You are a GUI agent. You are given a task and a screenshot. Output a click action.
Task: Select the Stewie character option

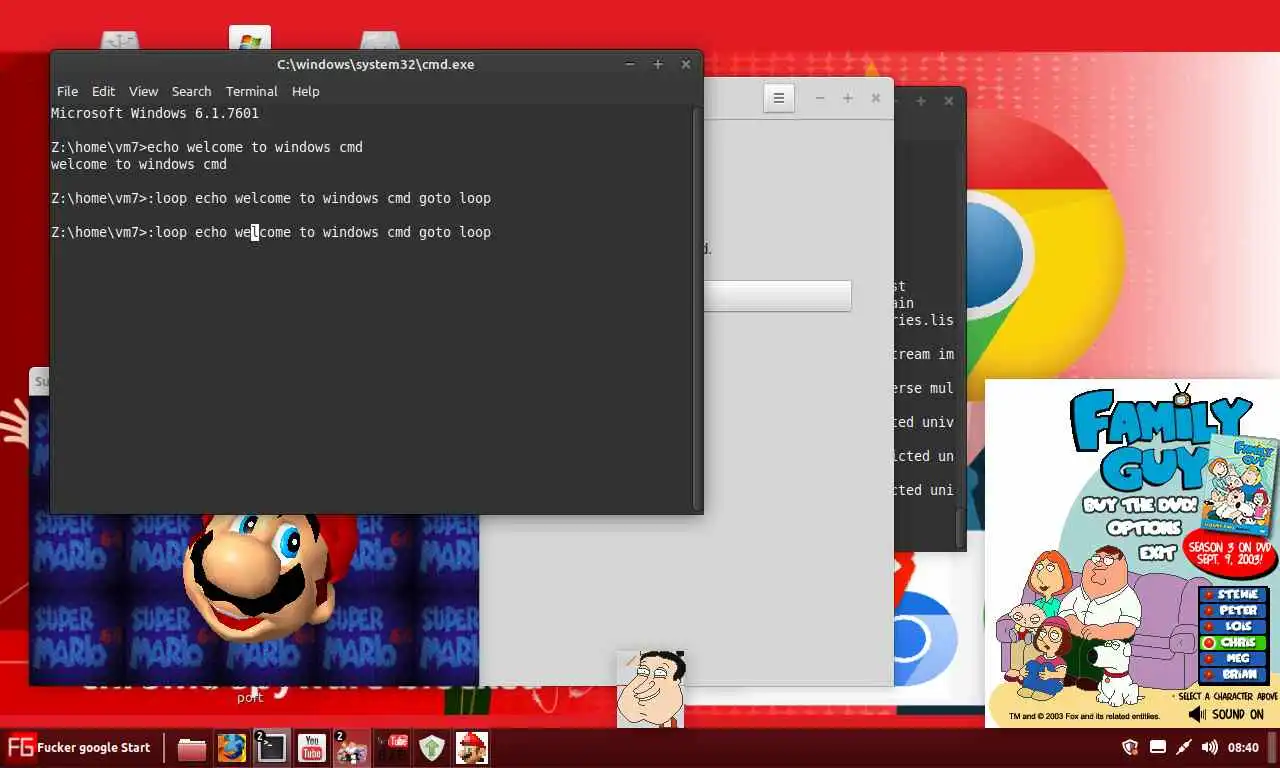point(1233,595)
